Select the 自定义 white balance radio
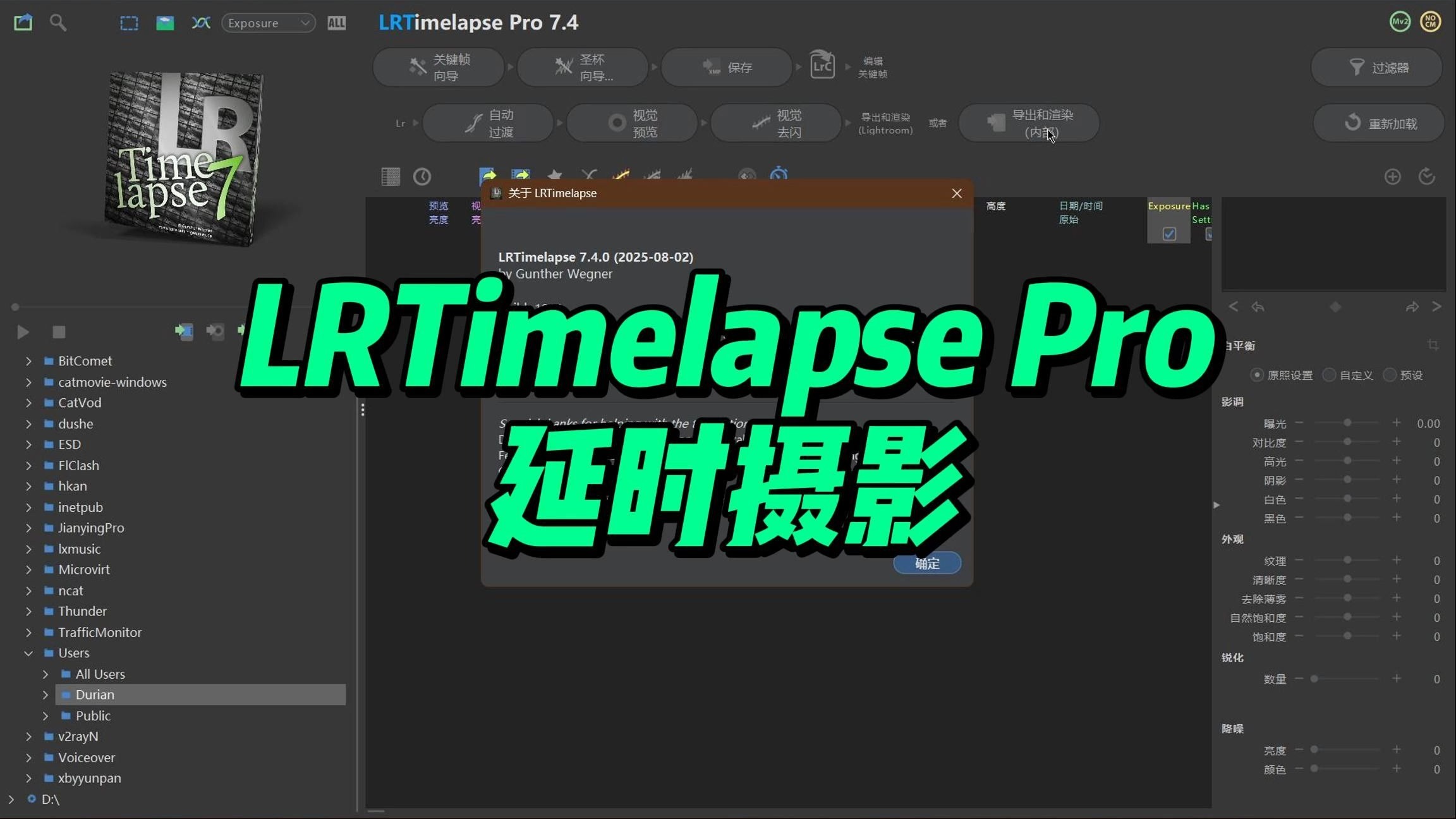Screen dimensions: 1456x819 (1329, 375)
